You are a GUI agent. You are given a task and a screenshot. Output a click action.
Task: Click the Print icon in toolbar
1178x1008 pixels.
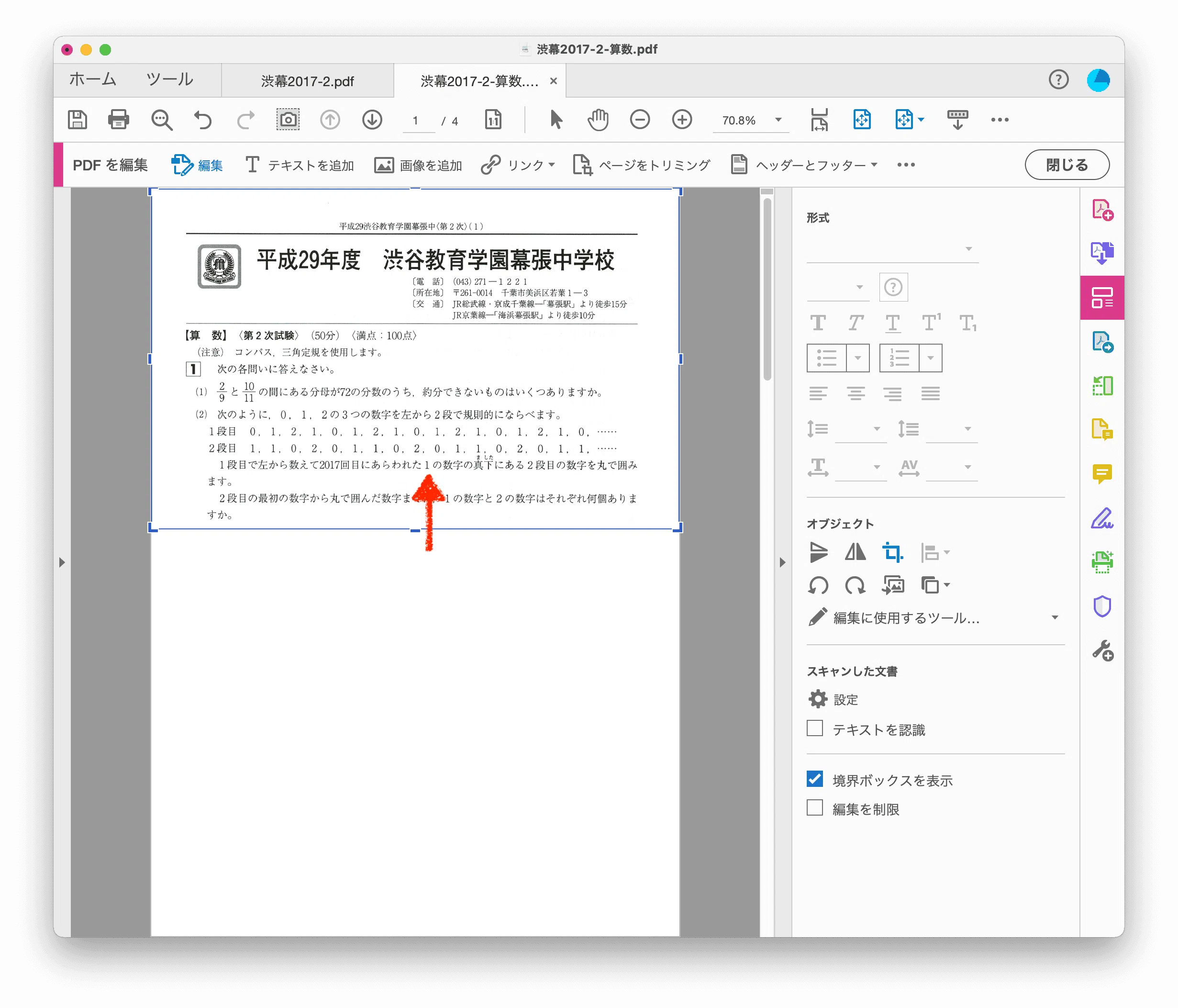point(119,120)
